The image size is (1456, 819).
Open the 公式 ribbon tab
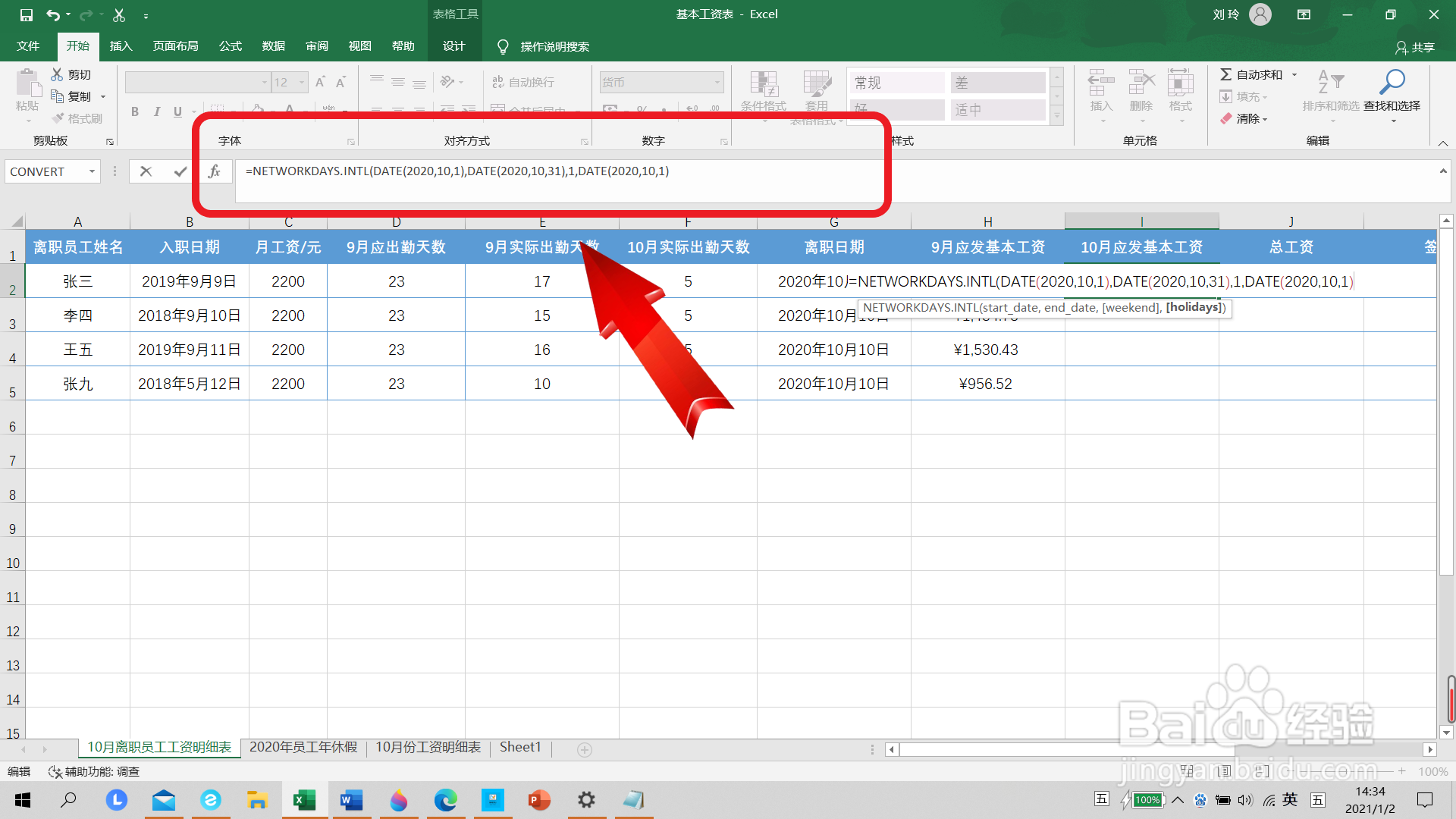(230, 46)
